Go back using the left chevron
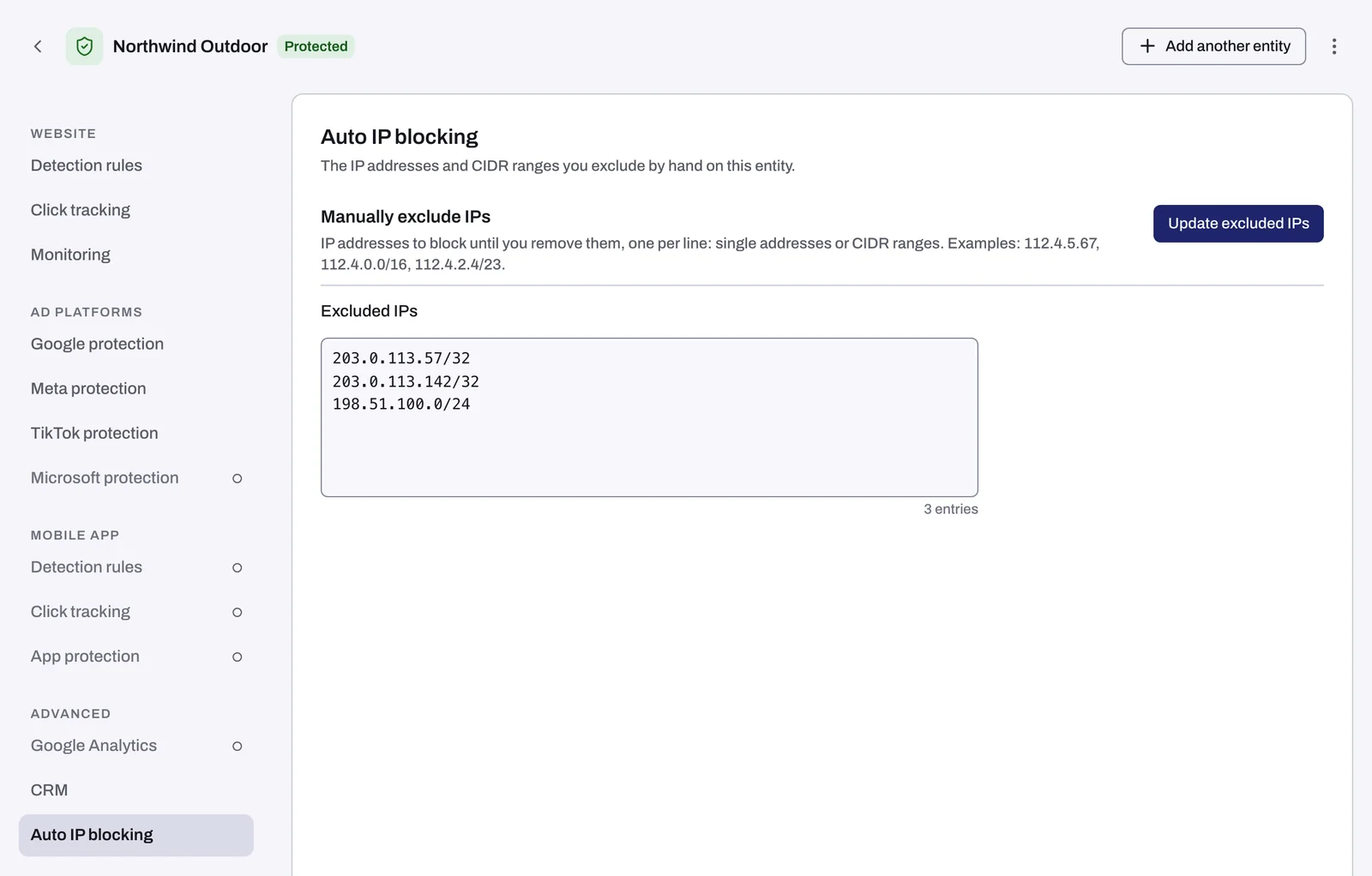This screenshot has height=876, width=1372. click(x=38, y=46)
